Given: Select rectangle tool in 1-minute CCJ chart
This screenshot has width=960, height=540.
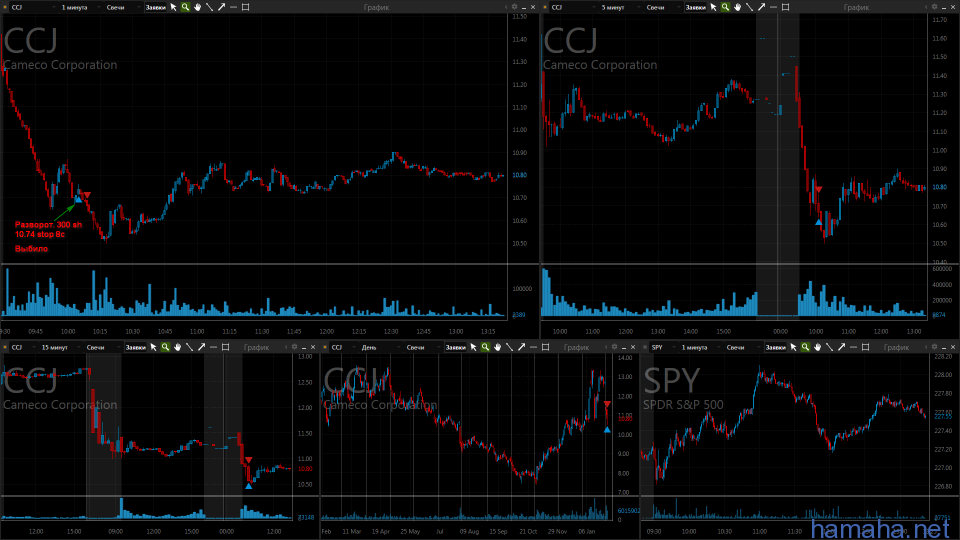Looking at the screenshot, I should pyautogui.click(x=246, y=7).
